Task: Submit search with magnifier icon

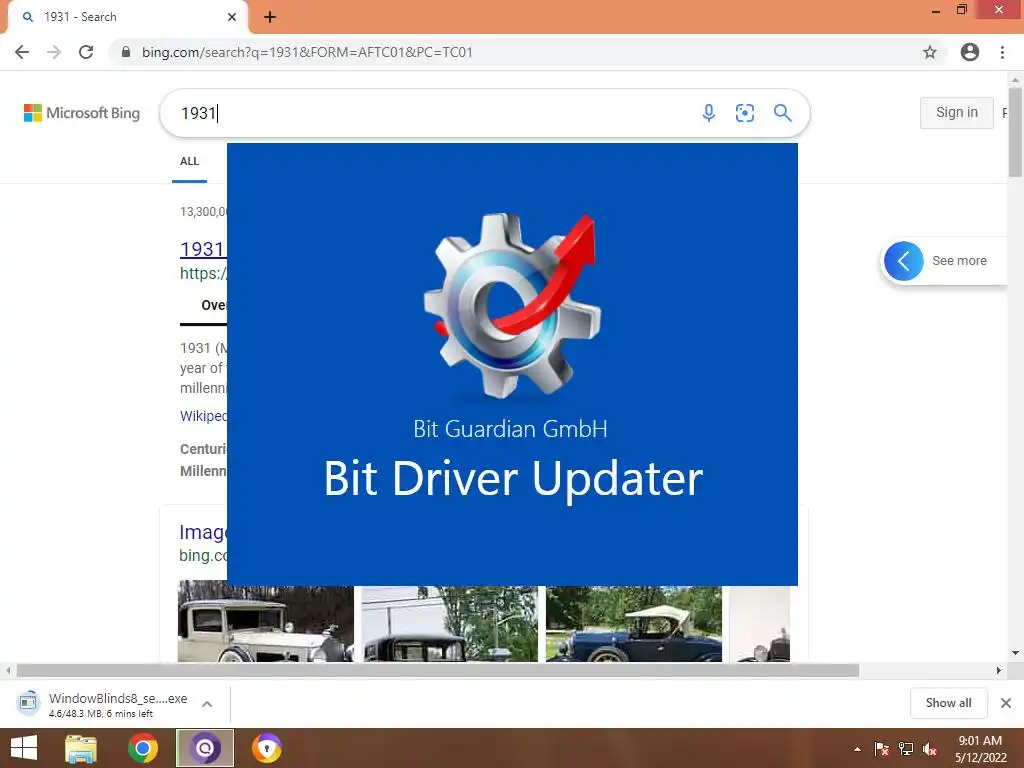Action: (x=782, y=113)
